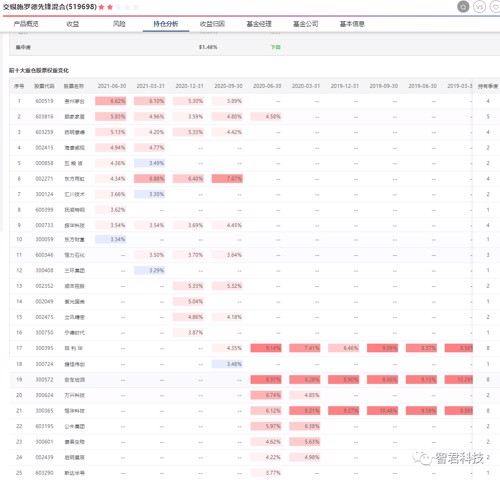Click the 4.77% cell in row 002415
The height and width of the screenshot is (480, 500).
tap(149, 148)
